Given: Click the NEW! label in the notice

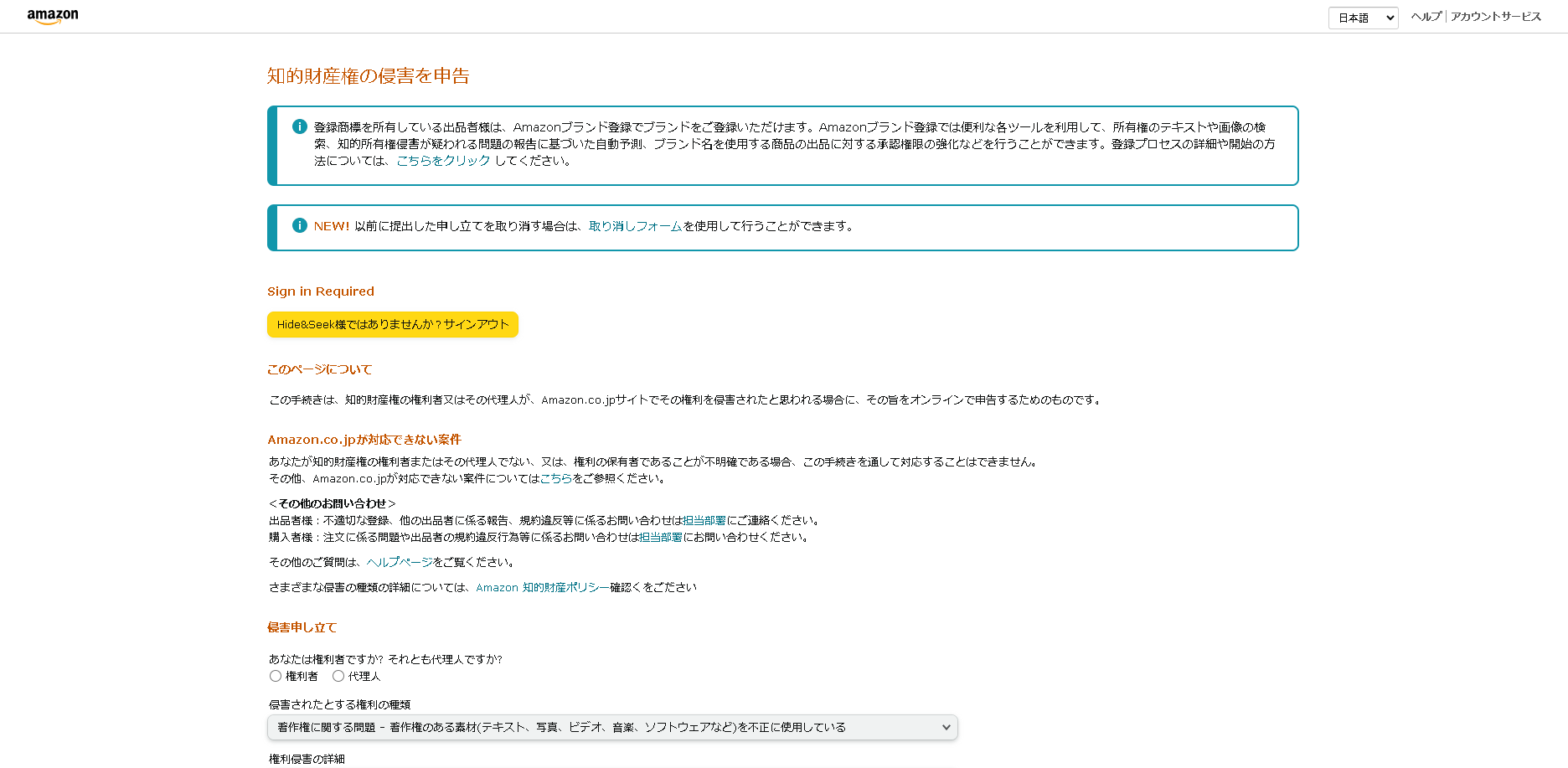Looking at the screenshot, I should 332,226.
